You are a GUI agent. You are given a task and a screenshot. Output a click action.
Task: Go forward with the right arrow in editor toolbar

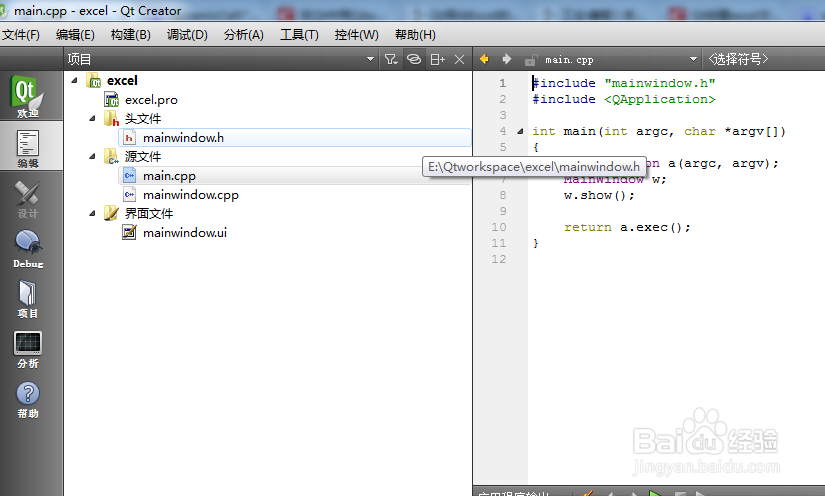pyautogui.click(x=506, y=59)
